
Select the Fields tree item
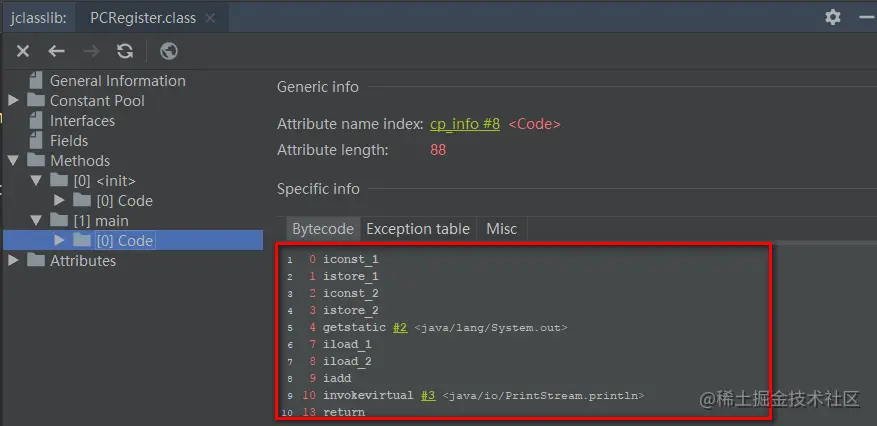tap(69, 141)
